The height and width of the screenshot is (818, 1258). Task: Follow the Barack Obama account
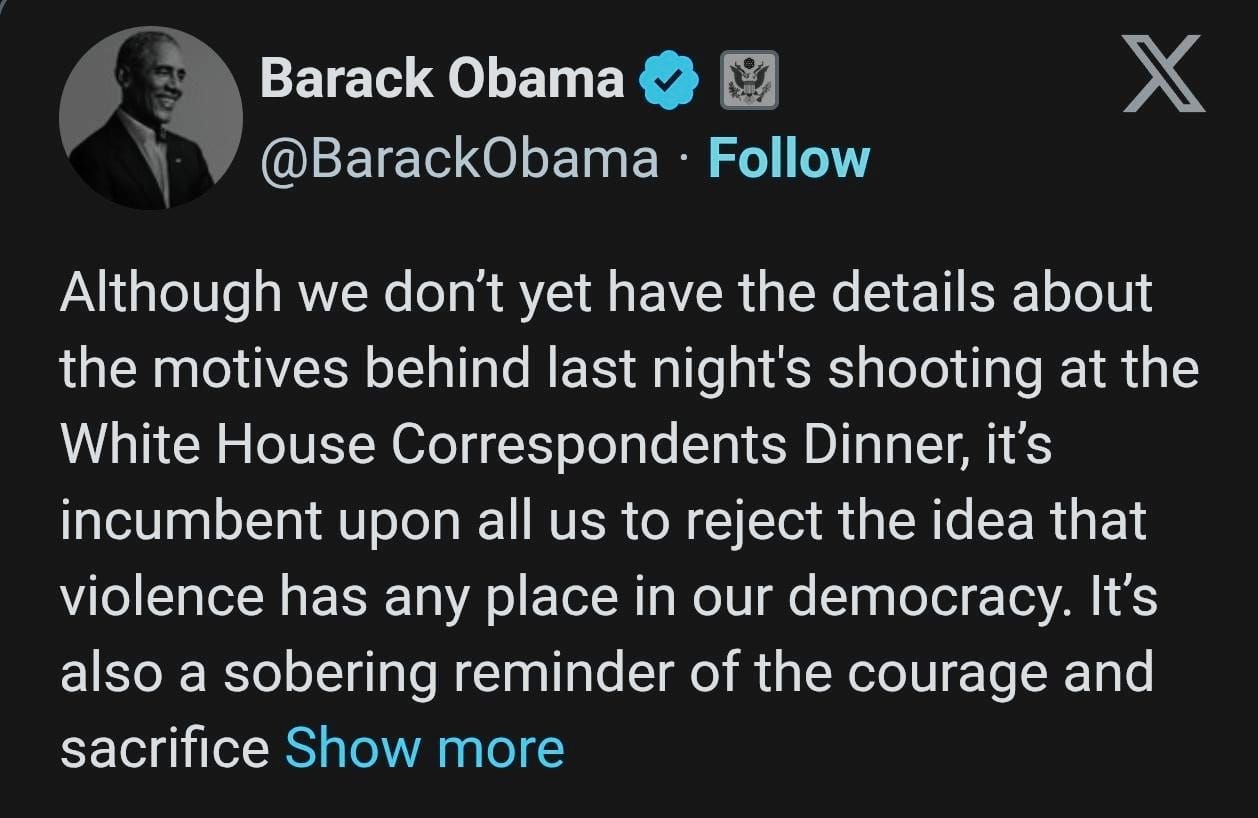coord(788,158)
